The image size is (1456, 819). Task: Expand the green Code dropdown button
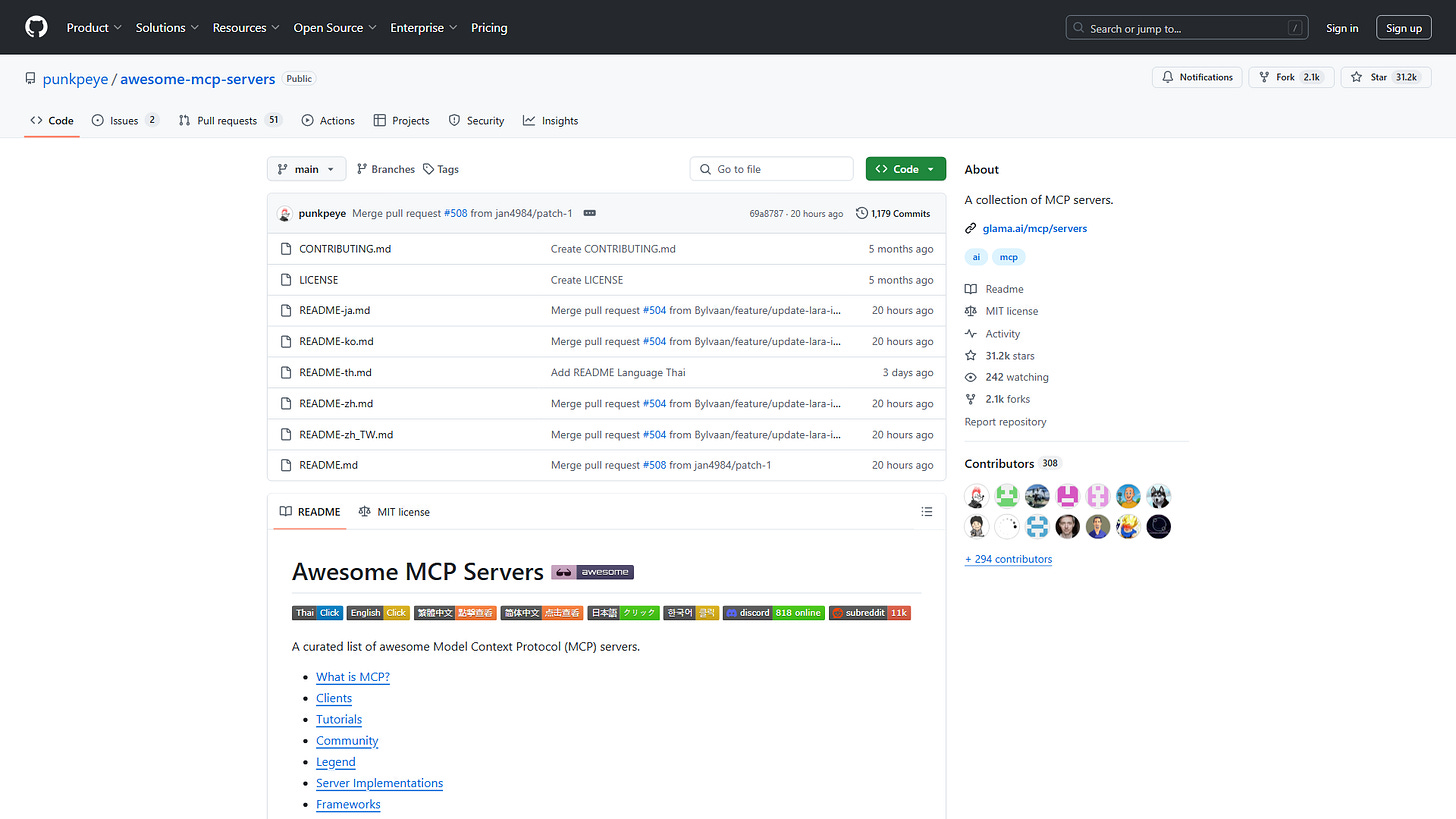[906, 169]
